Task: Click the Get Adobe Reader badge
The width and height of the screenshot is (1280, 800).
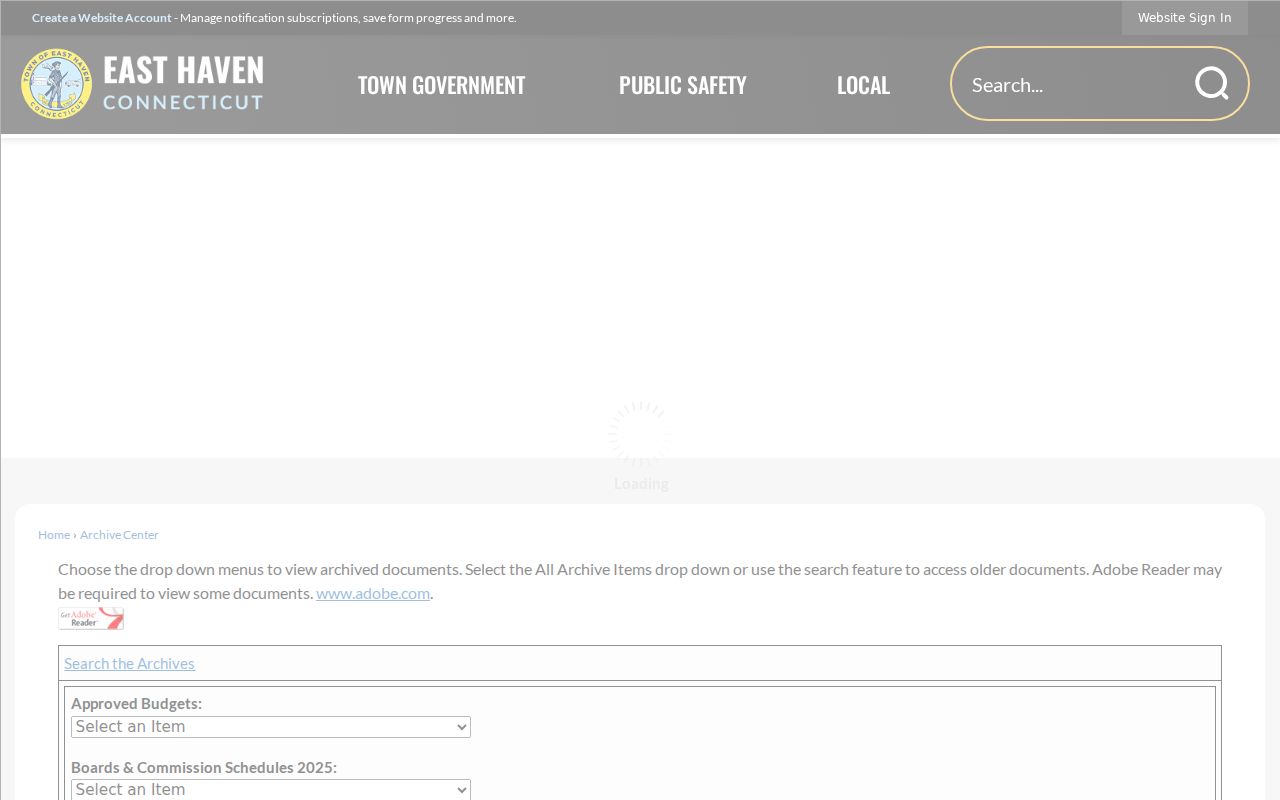Action: [x=91, y=618]
